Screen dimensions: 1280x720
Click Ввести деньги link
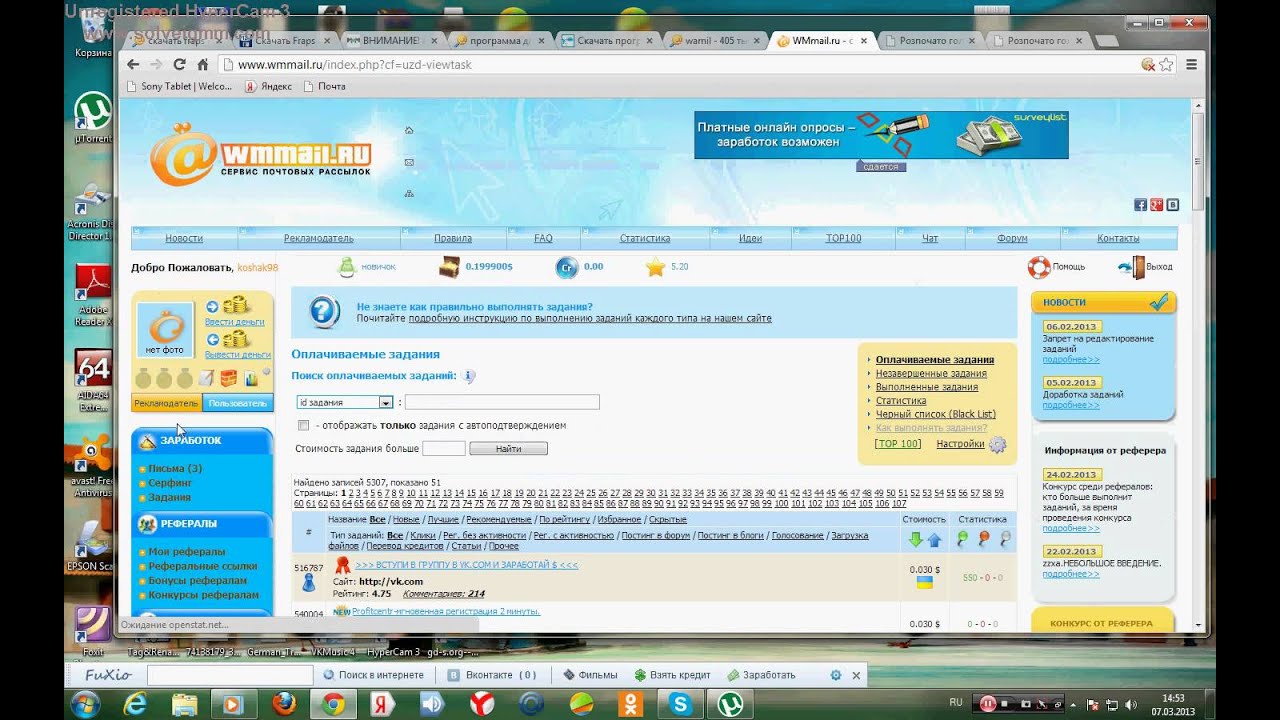click(x=235, y=322)
